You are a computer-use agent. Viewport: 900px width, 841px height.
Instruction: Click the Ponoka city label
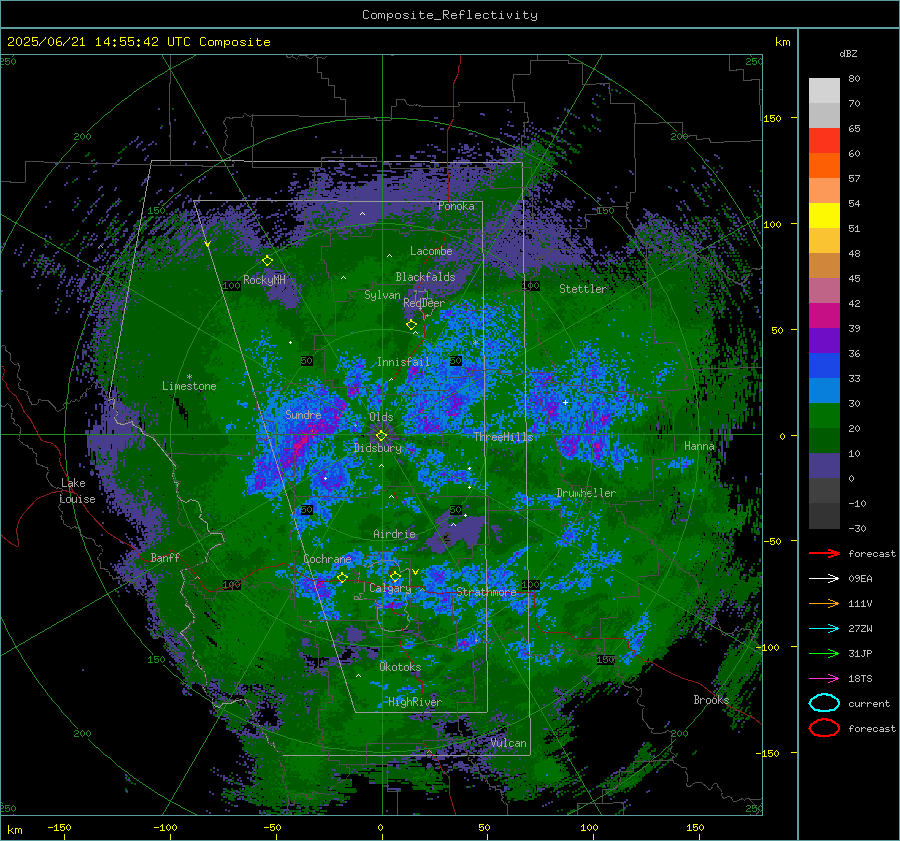pos(456,206)
